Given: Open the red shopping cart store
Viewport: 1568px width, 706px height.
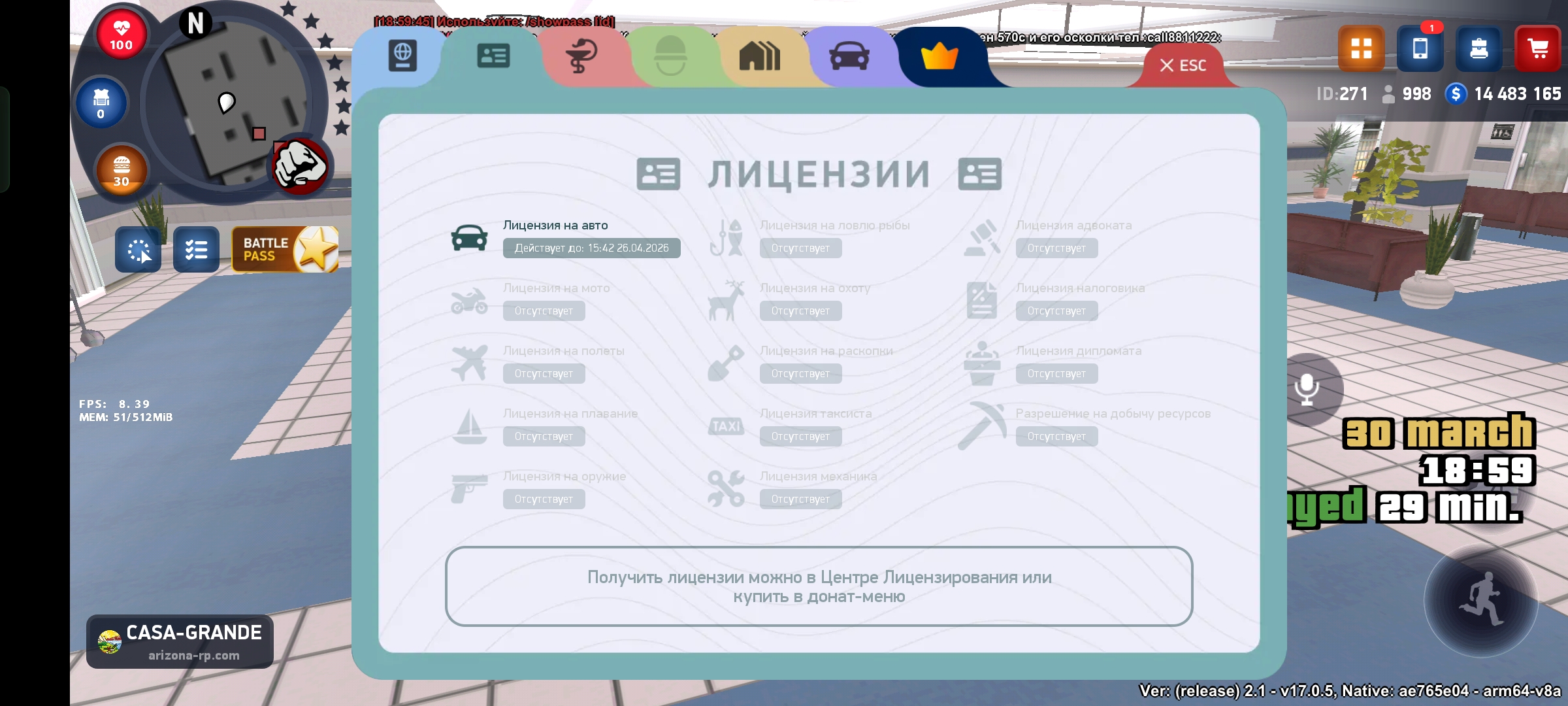Looking at the screenshot, I should click(1537, 48).
